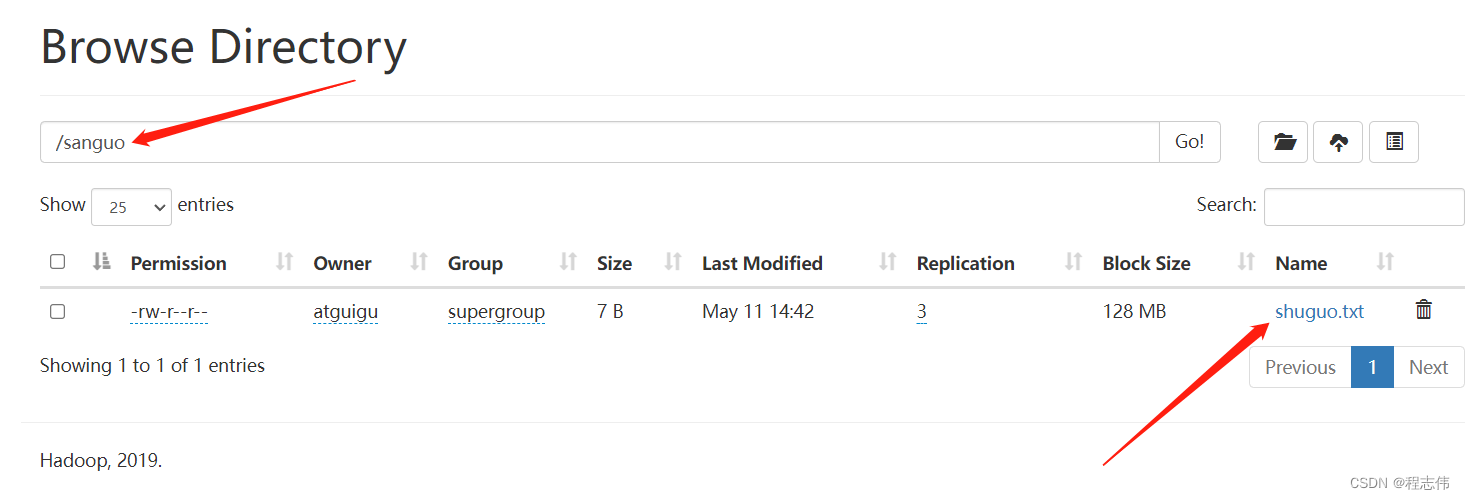1465x499 pixels.
Task: Click the upload files cloud icon
Action: click(x=1338, y=142)
